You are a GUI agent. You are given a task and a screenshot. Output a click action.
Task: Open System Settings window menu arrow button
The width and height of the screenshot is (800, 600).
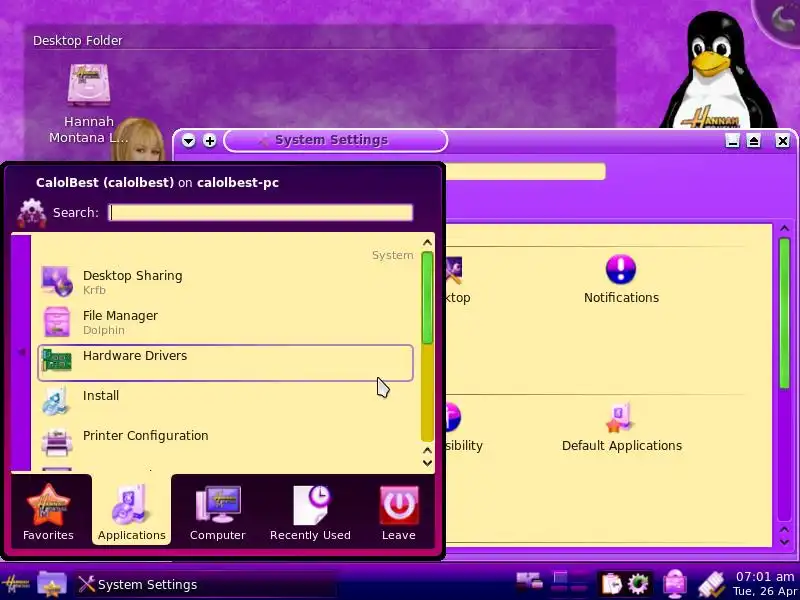189,141
